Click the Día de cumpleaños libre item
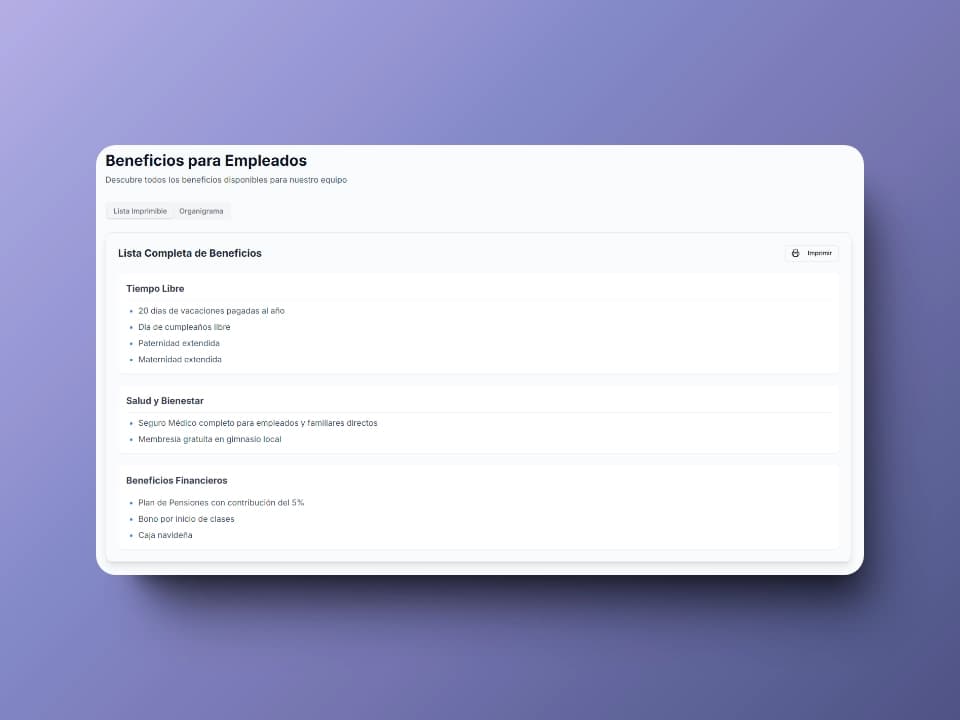 point(184,327)
